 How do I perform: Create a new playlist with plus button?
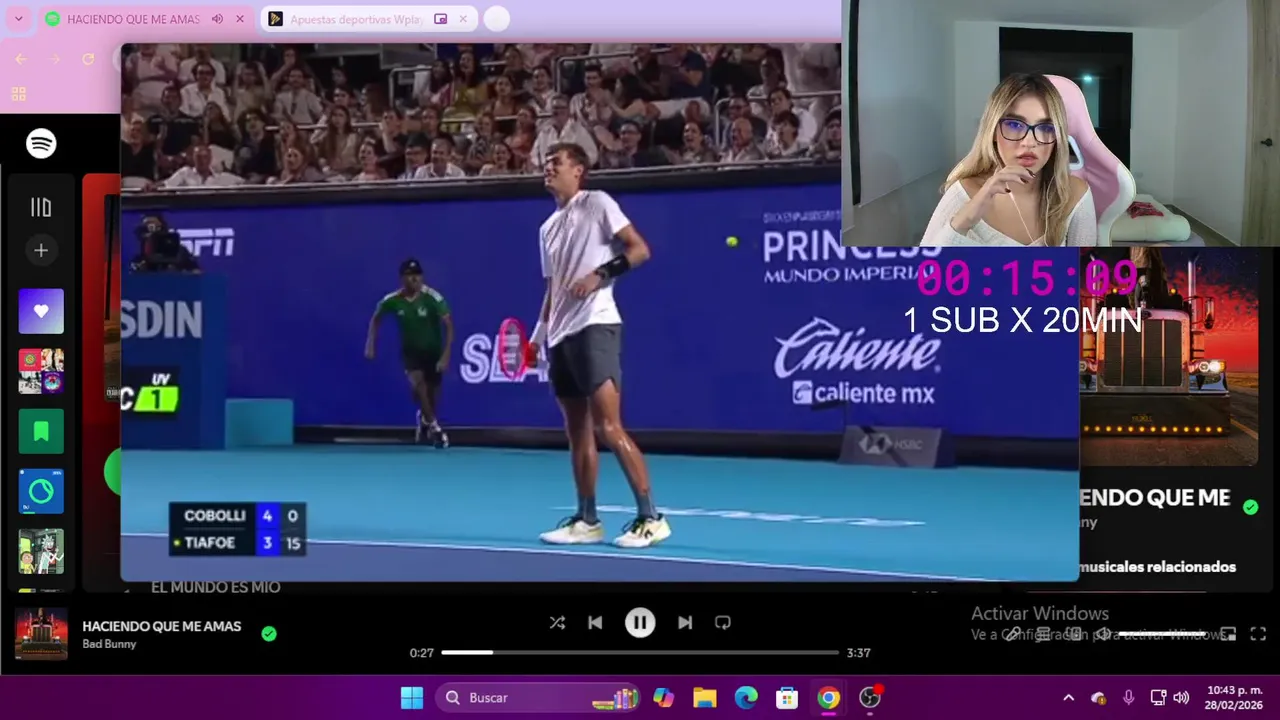(x=41, y=250)
